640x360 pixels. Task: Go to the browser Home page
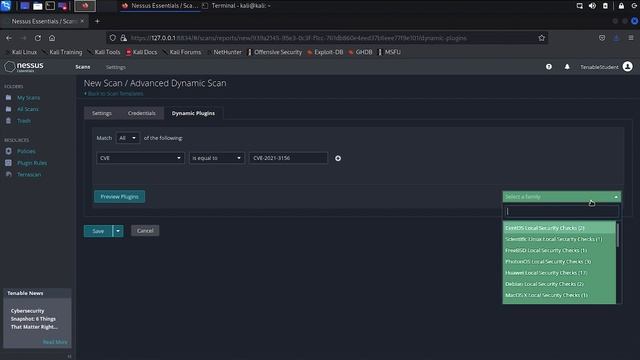[52, 38]
